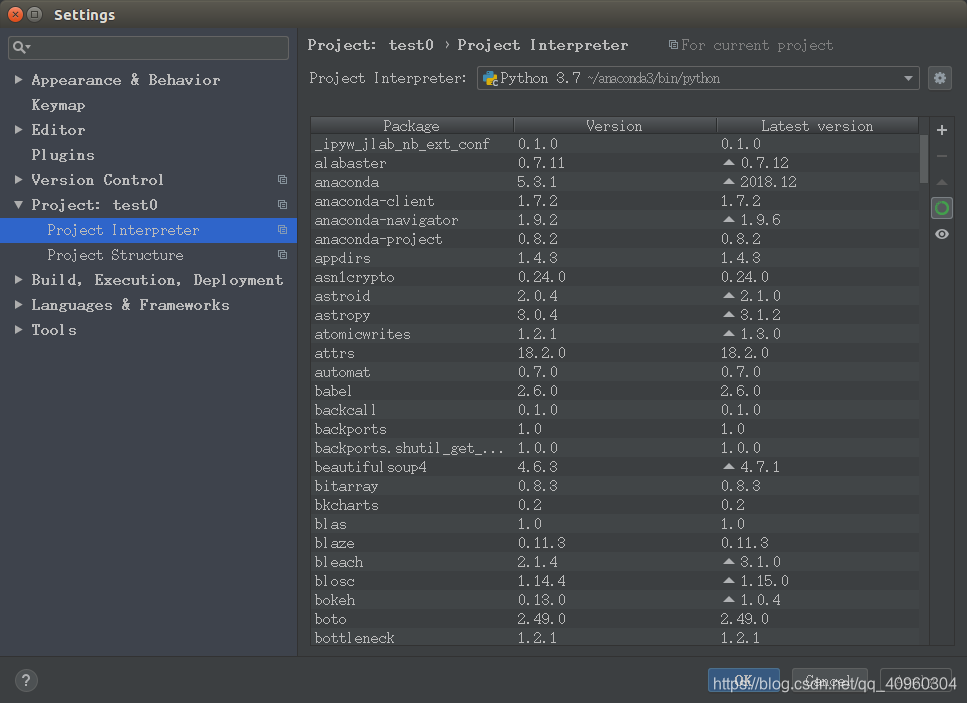Click the OK button

[x=744, y=680]
